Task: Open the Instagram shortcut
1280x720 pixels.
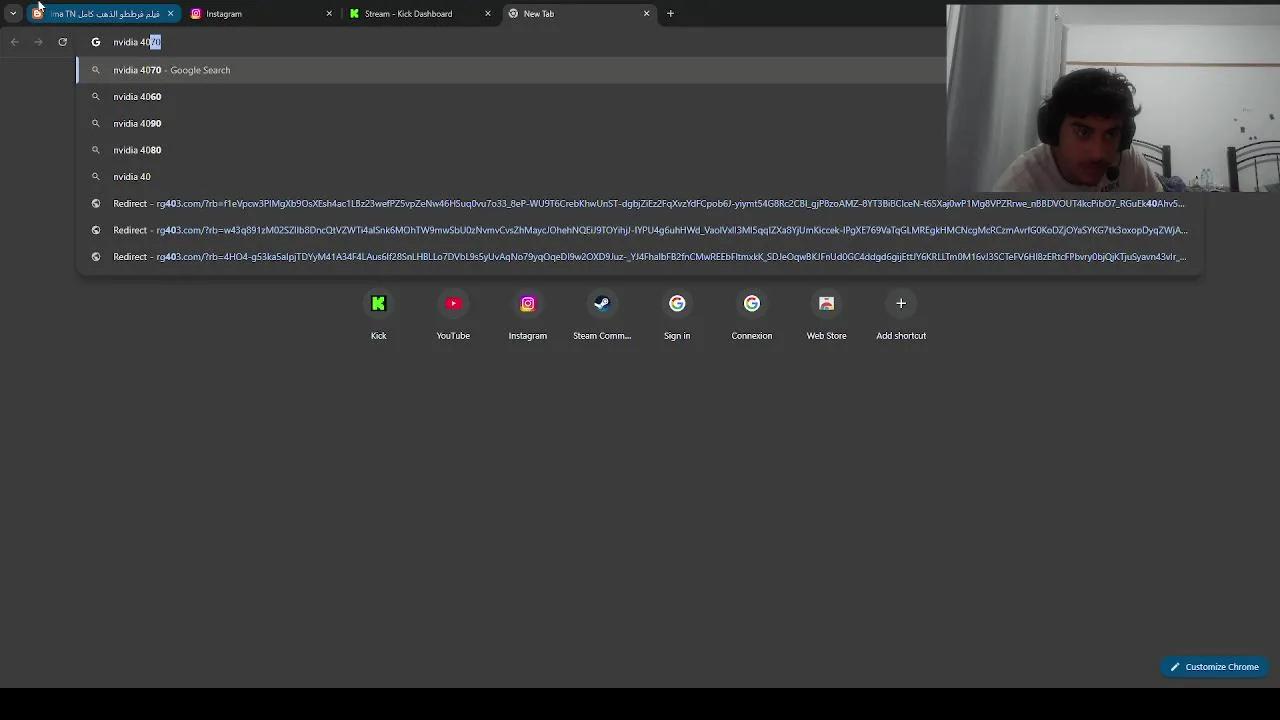Action: [528, 314]
